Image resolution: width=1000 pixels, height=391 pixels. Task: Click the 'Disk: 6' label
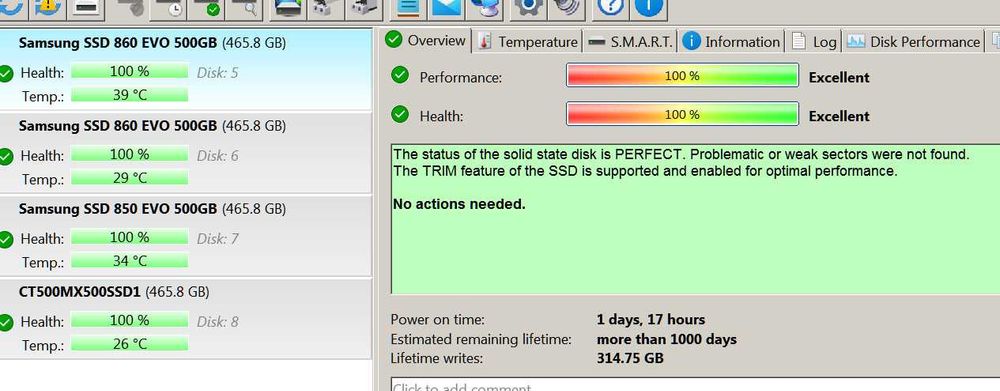(217, 156)
